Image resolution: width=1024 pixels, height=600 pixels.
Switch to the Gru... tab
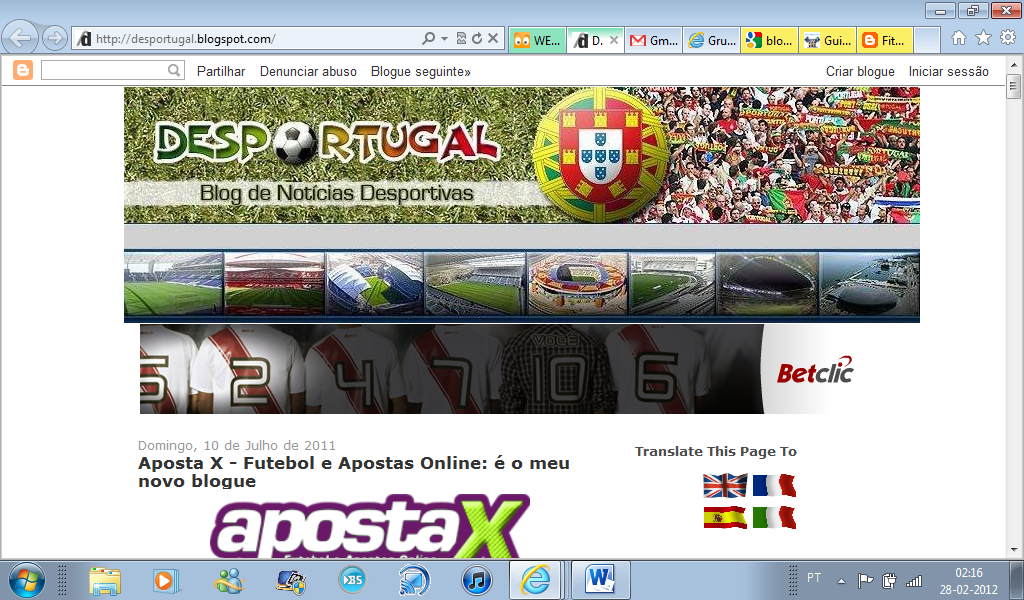point(712,40)
